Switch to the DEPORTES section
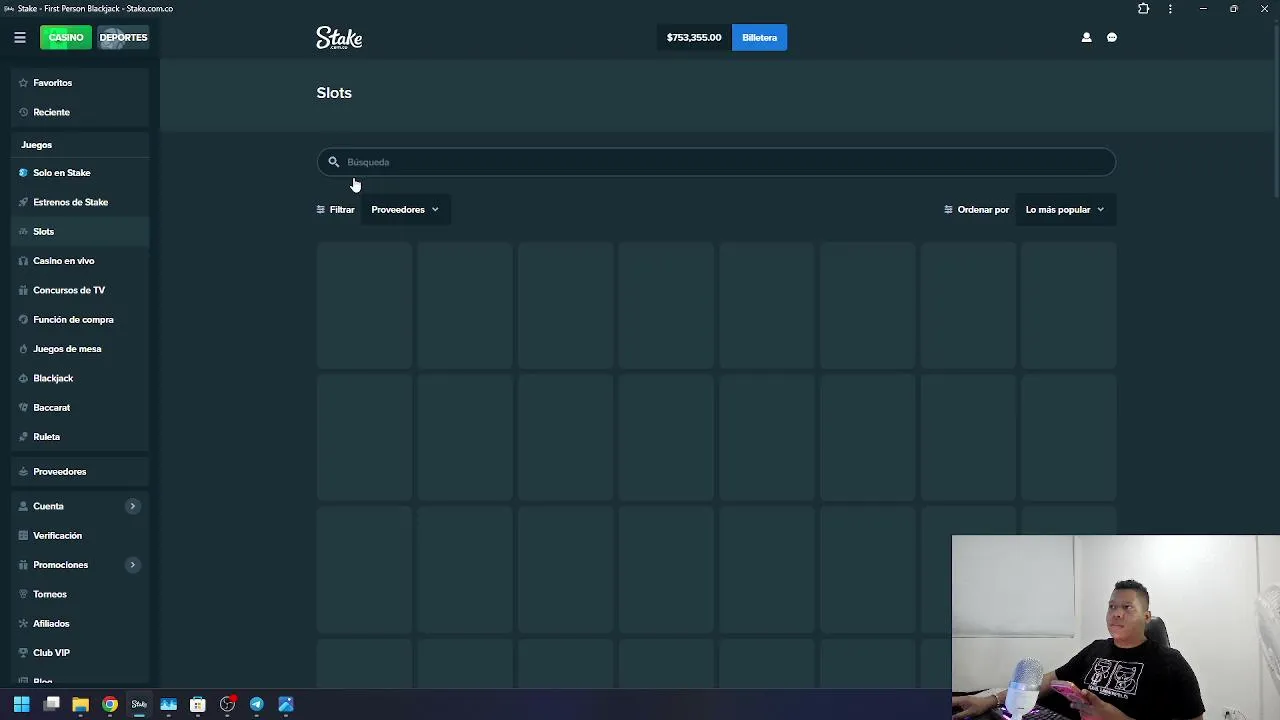The width and height of the screenshot is (1280, 720). tap(123, 38)
